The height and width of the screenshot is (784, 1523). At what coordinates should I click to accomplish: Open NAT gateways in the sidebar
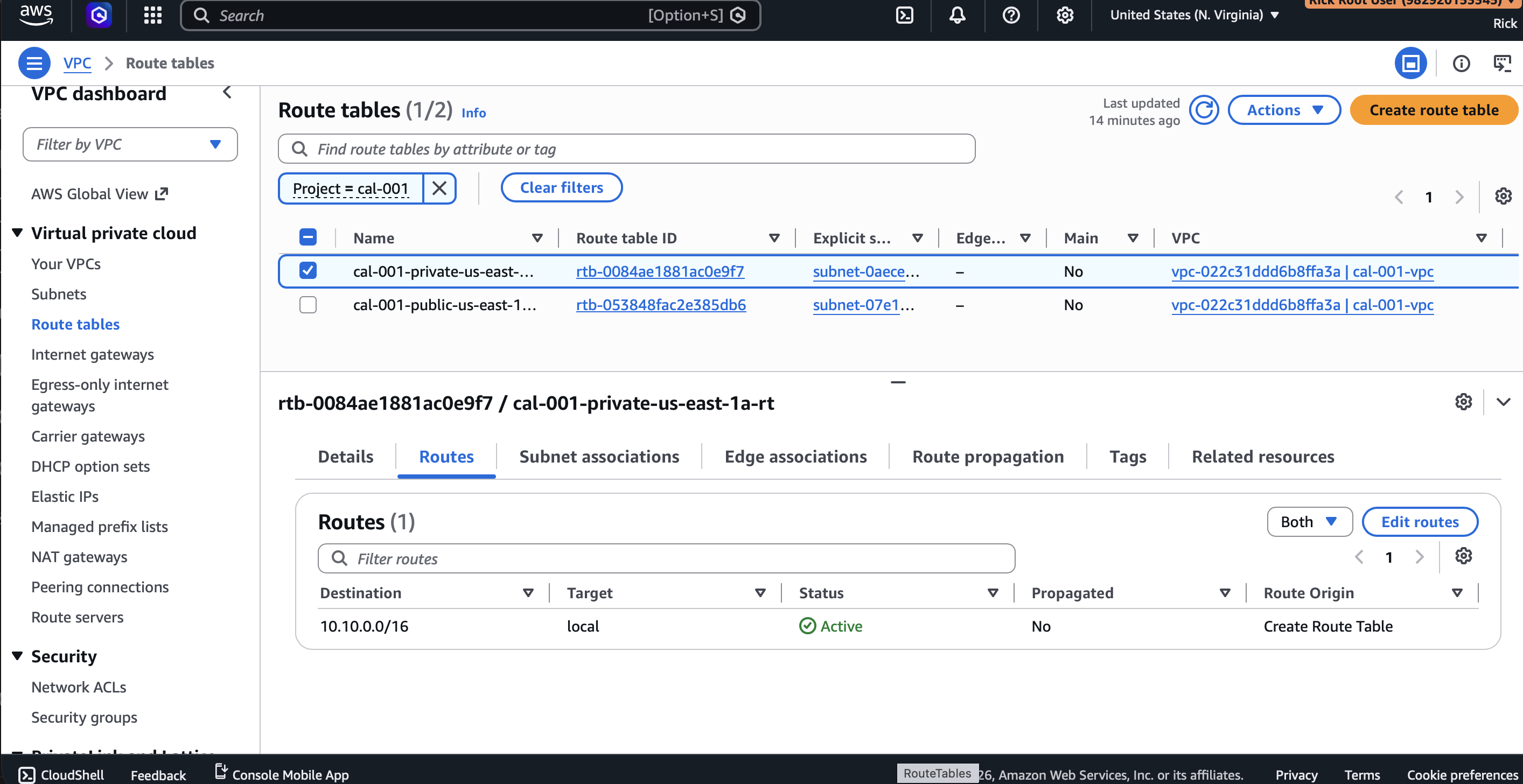pyautogui.click(x=79, y=557)
